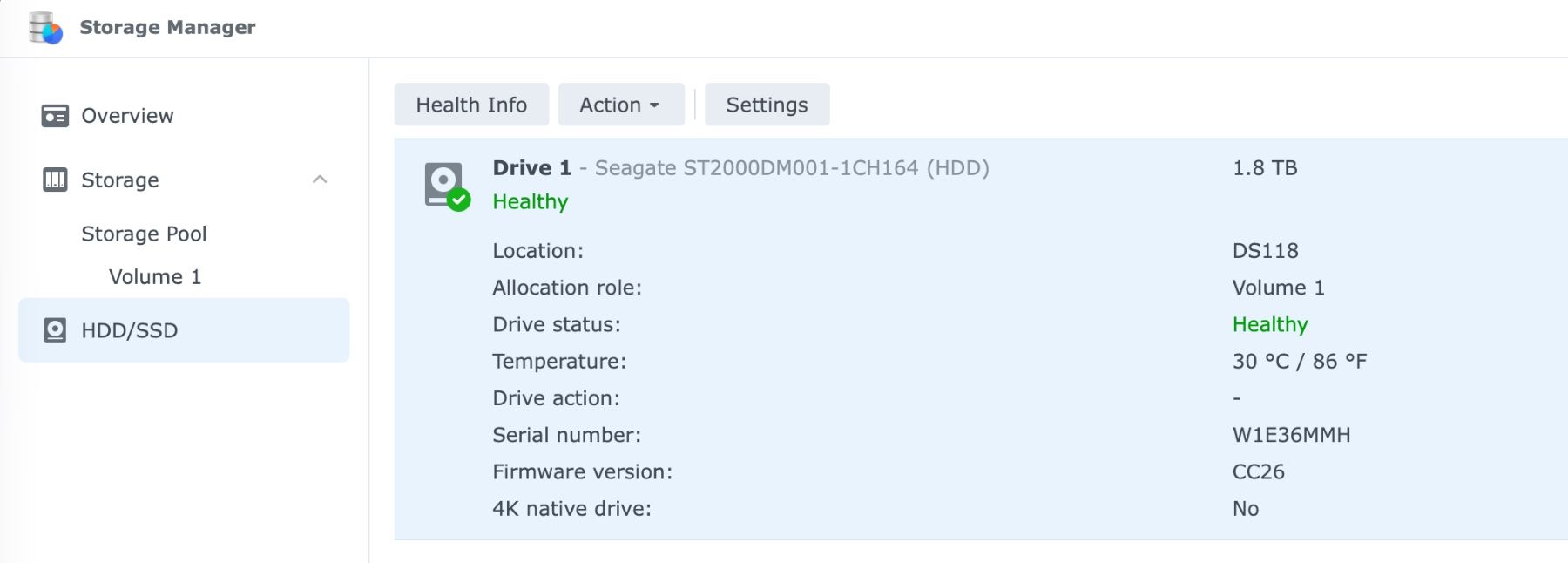This screenshot has height=563, width=1568.
Task: Select Storage in the sidebar
Action: (120, 180)
